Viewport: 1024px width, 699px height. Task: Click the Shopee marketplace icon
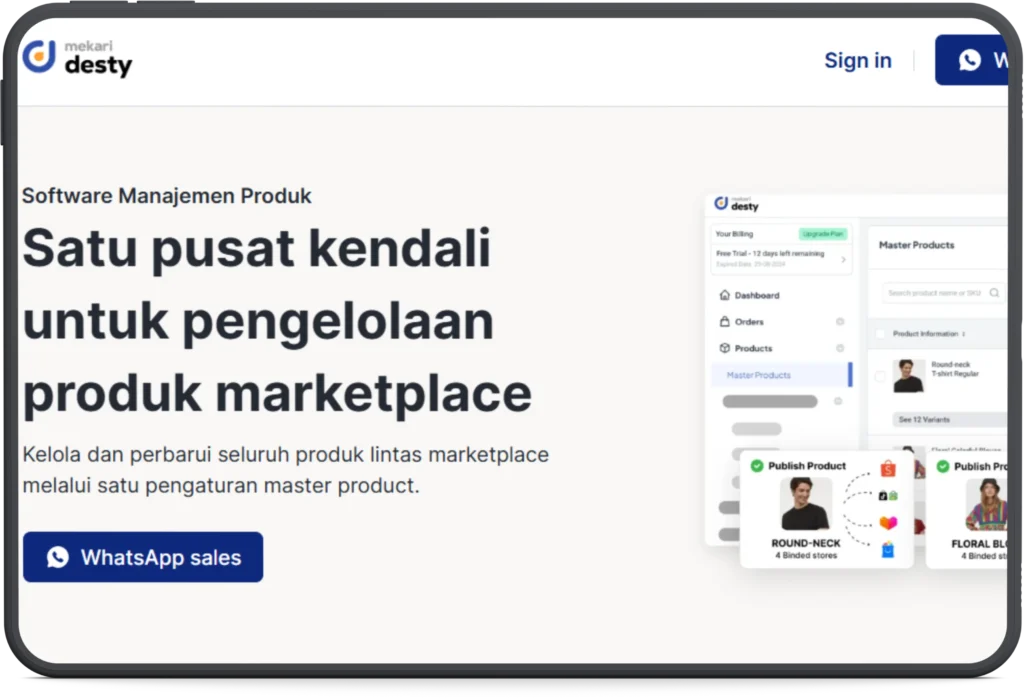coord(888,468)
